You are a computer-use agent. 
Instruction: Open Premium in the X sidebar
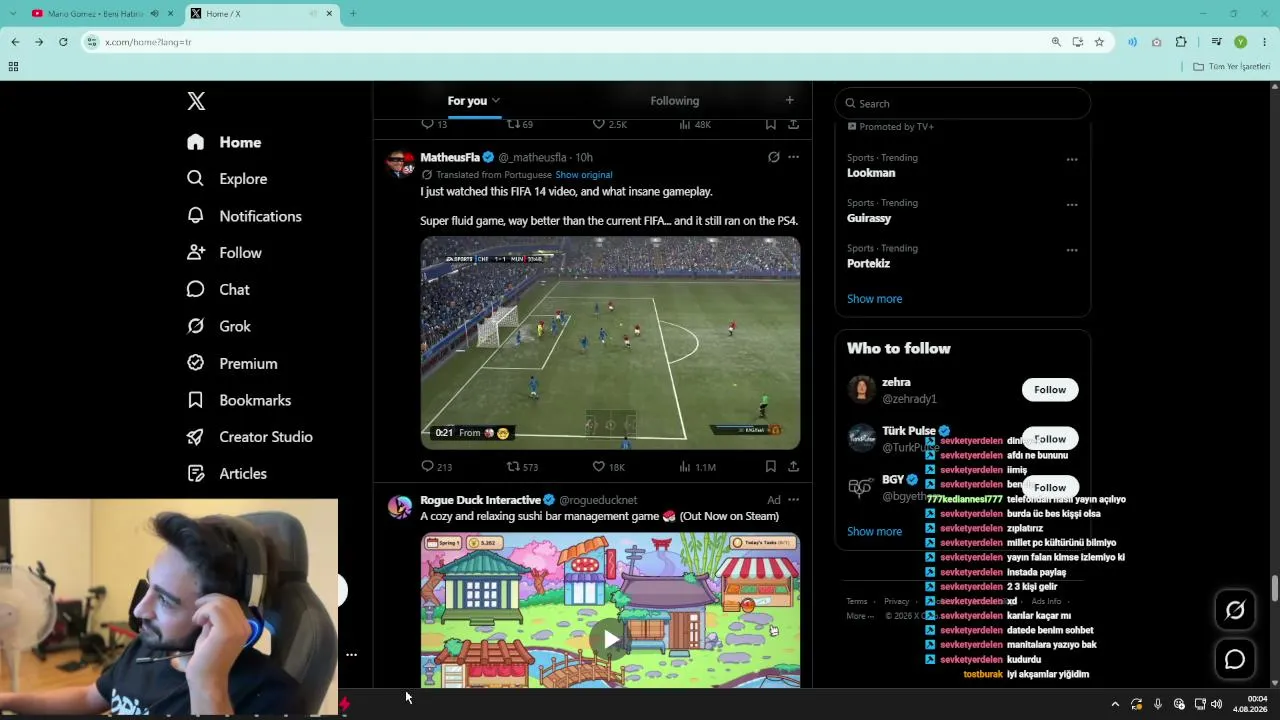pos(232,363)
